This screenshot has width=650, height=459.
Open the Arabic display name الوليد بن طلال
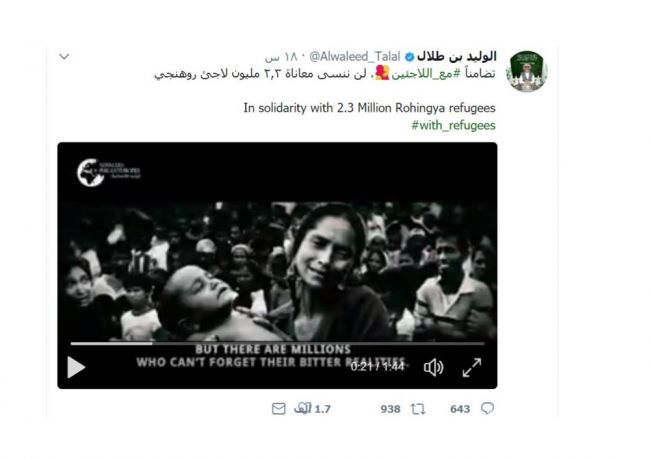456,56
